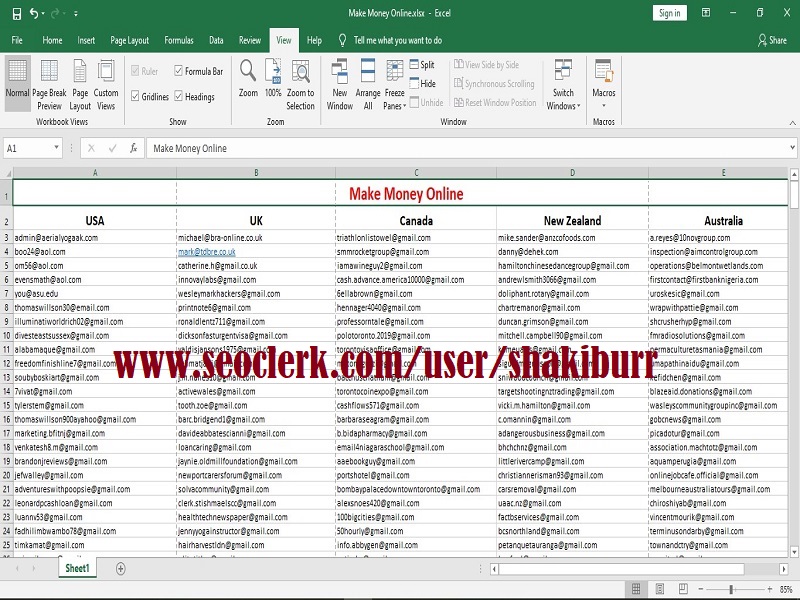
Task: Switch to Normal workbook view
Action: coord(17,83)
